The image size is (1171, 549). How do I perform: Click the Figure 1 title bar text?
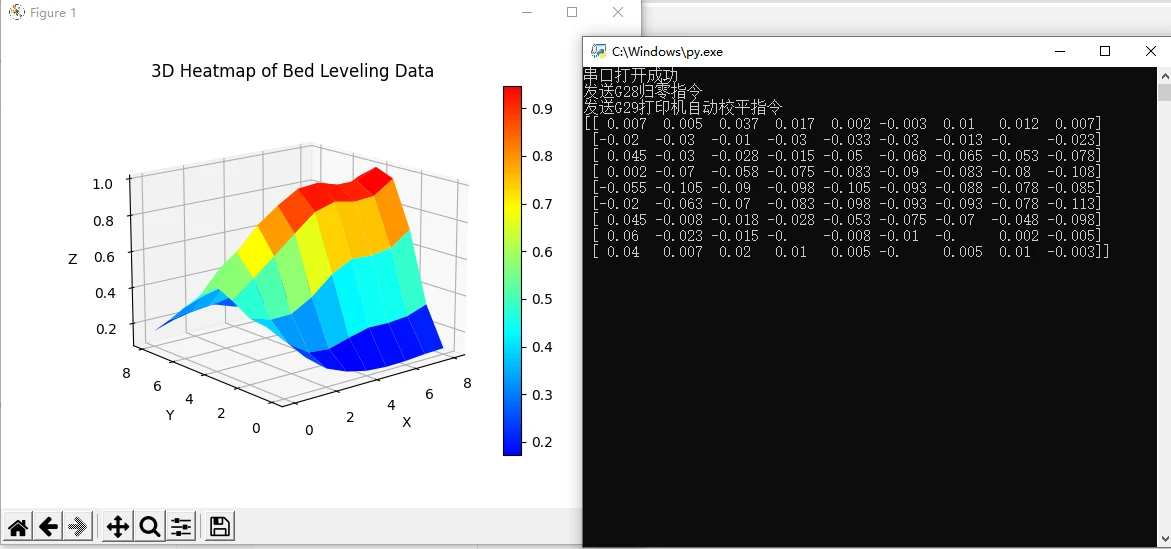tap(53, 13)
